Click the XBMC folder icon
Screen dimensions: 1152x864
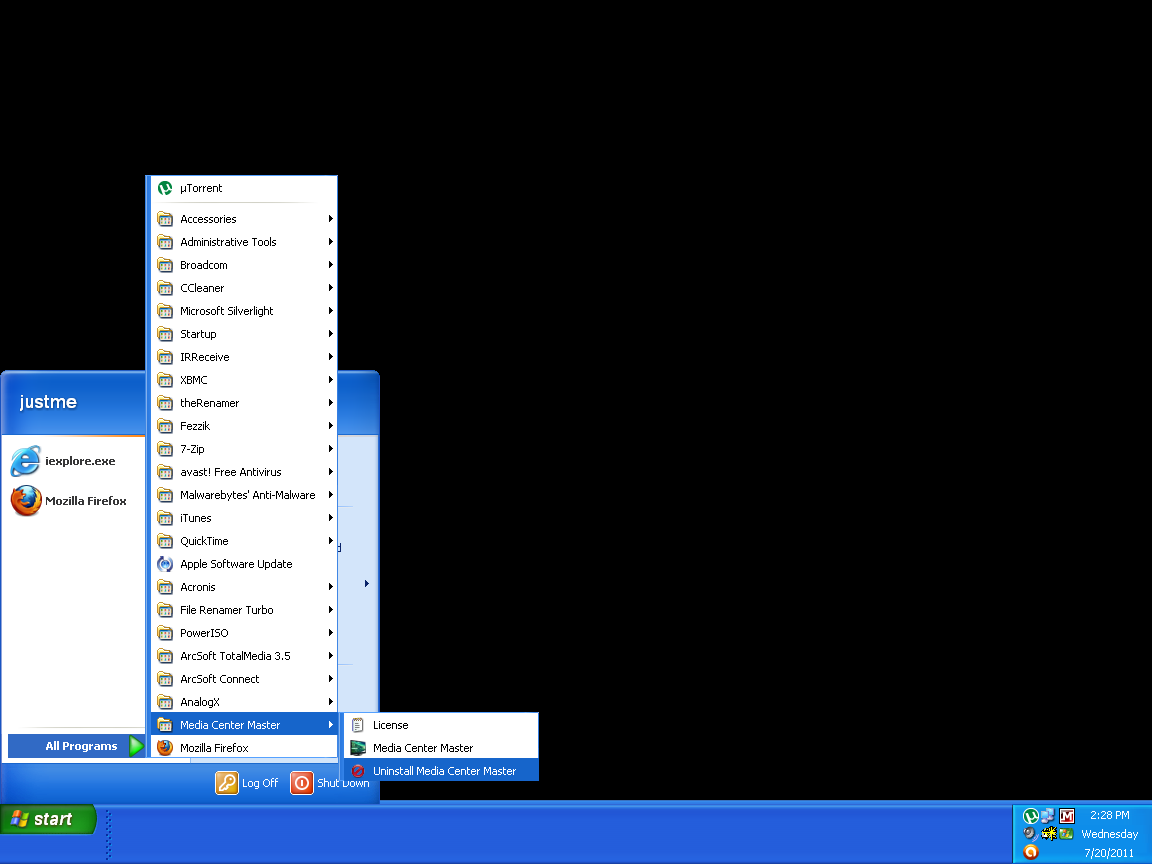(165, 380)
